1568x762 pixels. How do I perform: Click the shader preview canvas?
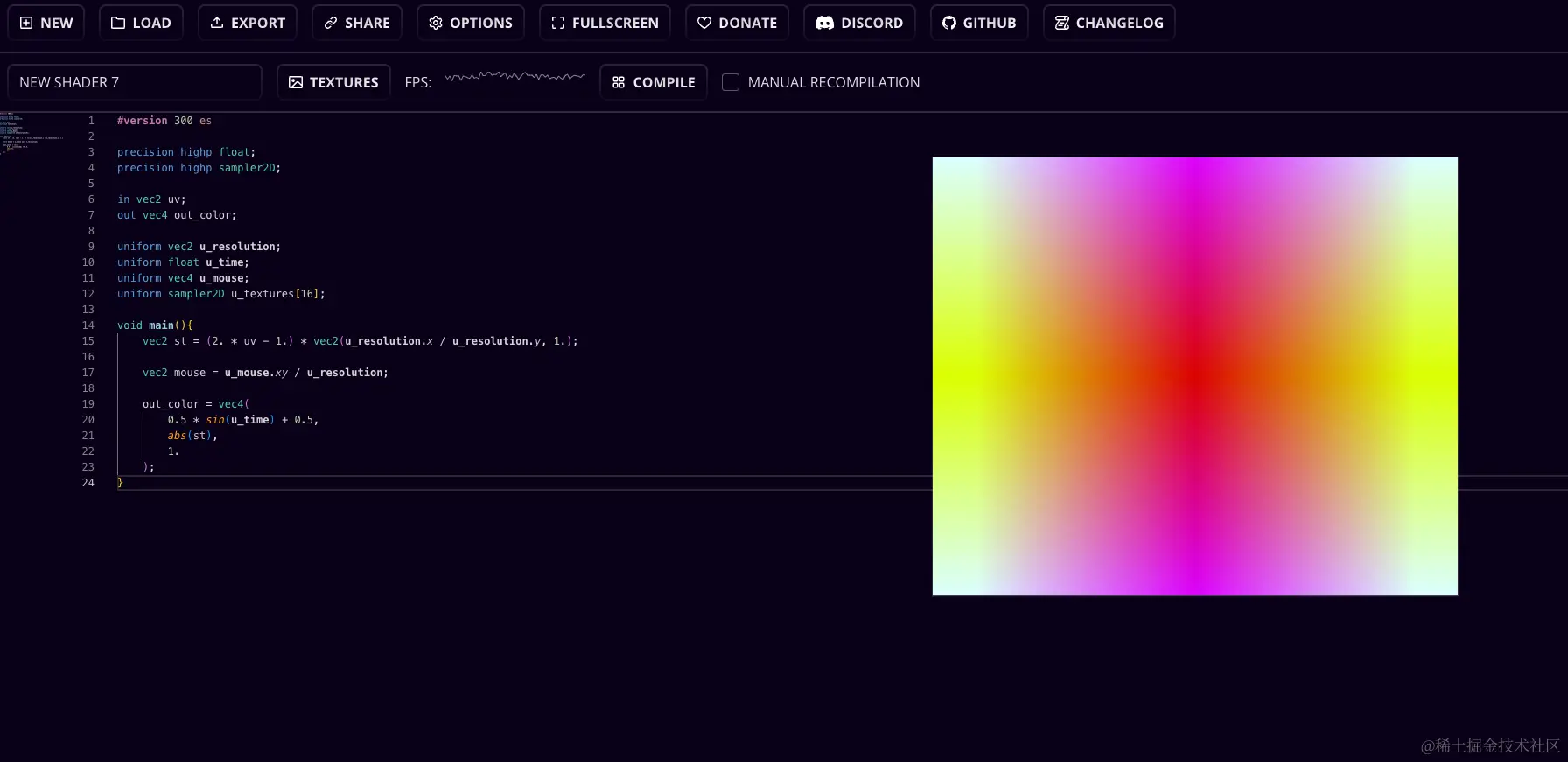tap(1195, 376)
